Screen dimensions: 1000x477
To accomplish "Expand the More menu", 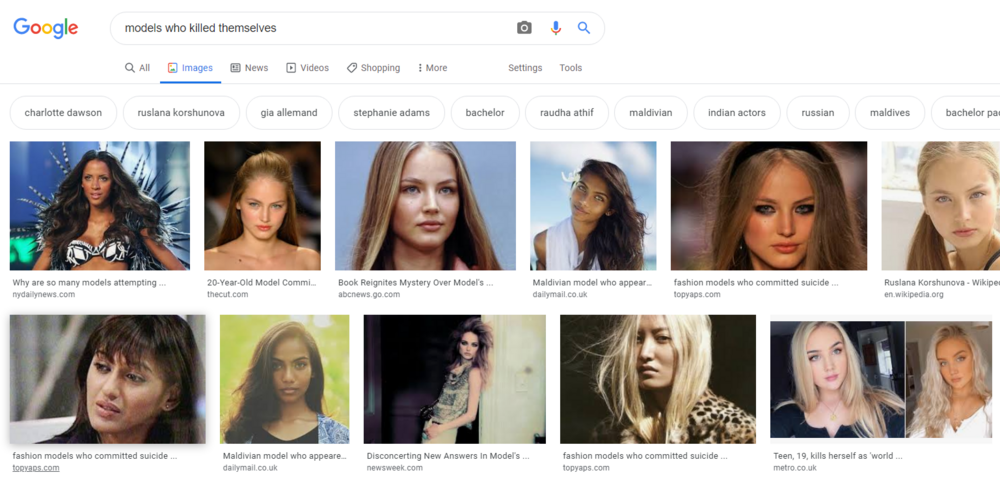I will pos(432,68).
